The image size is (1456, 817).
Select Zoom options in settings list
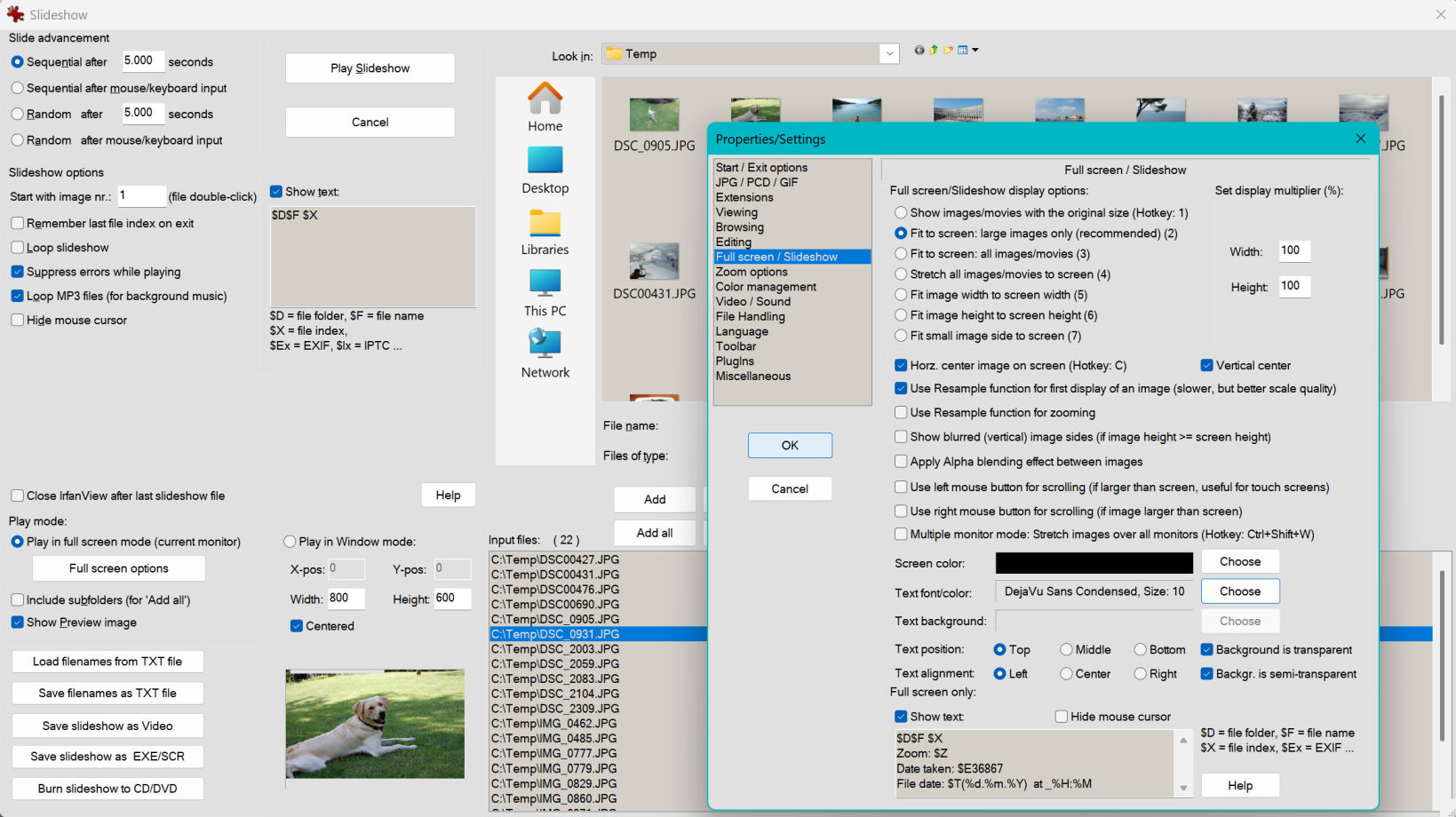click(752, 272)
